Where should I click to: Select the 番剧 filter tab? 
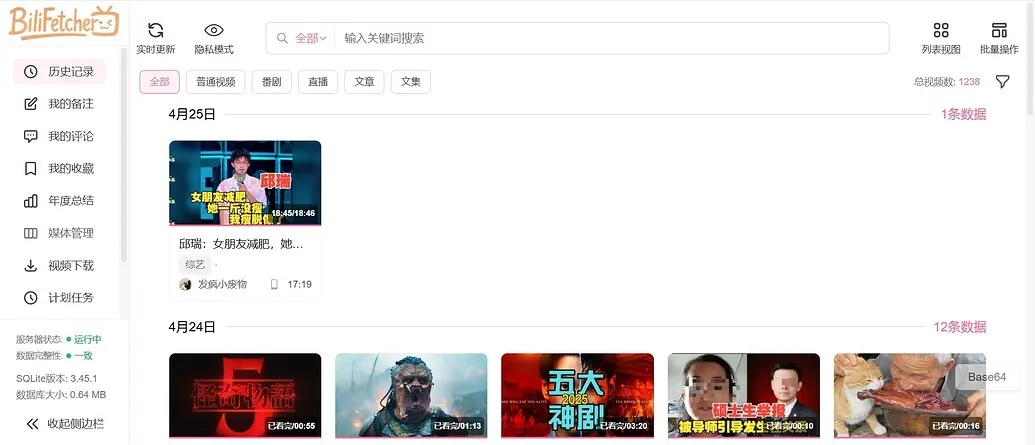tap(271, 82)
